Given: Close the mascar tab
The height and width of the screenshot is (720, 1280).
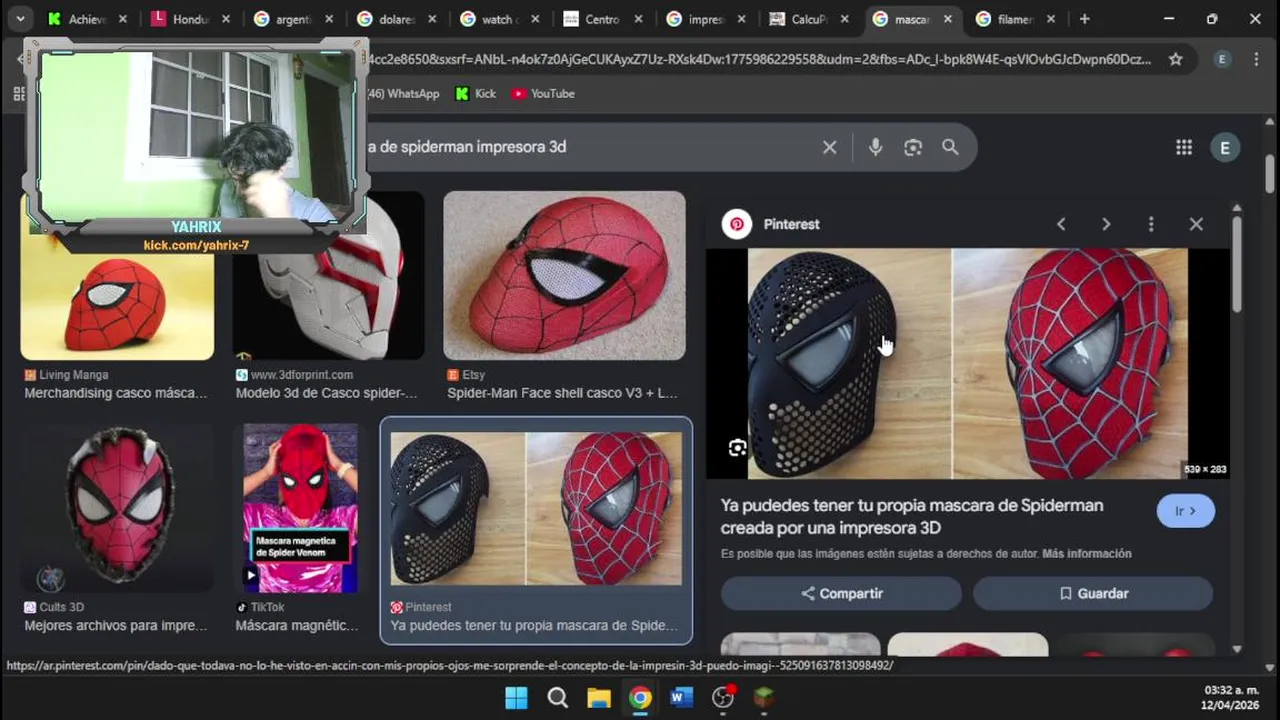Looking at the screenshot, I should [947, 19].
